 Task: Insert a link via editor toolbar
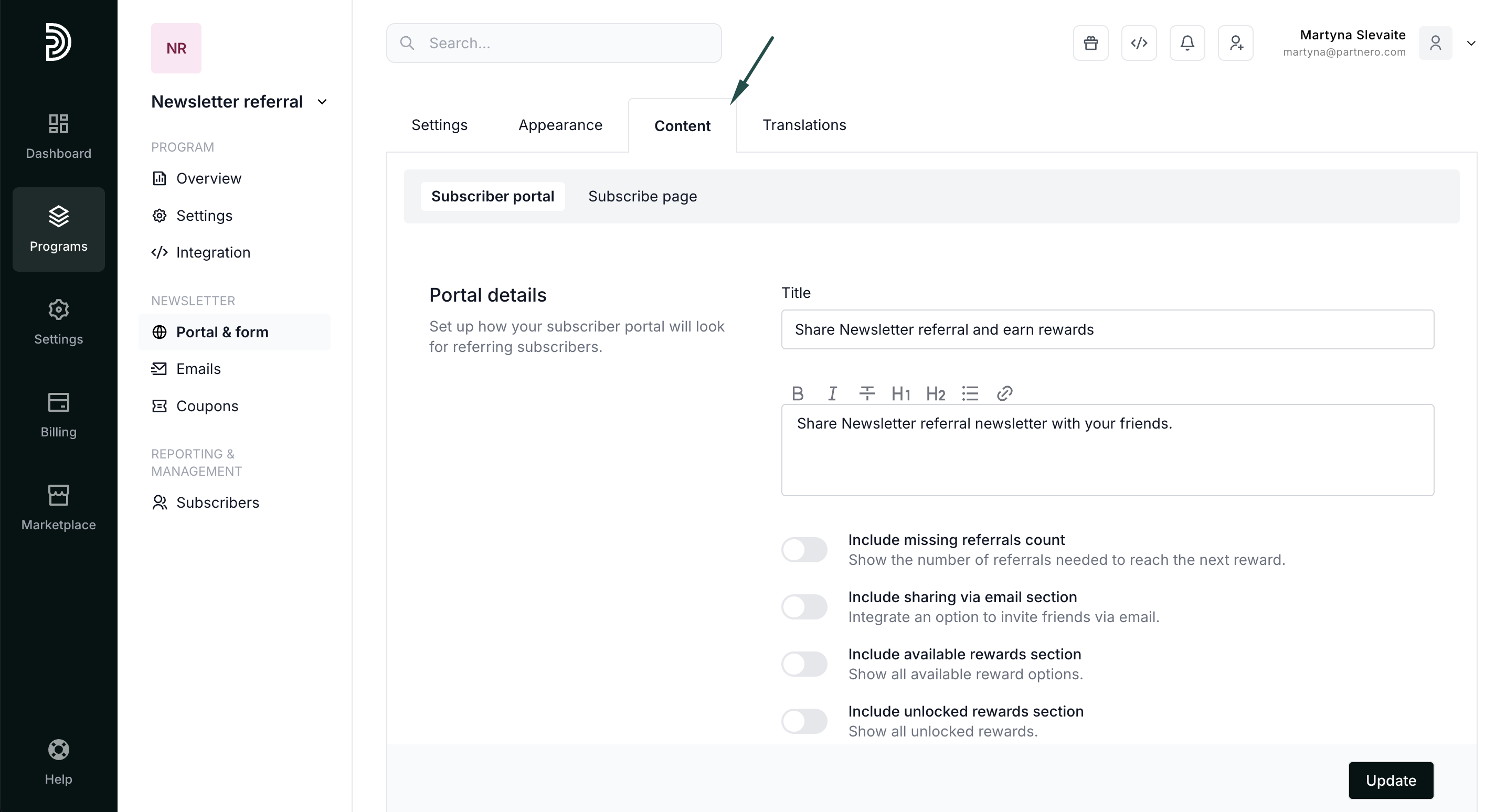click(x=1004, y=393)
